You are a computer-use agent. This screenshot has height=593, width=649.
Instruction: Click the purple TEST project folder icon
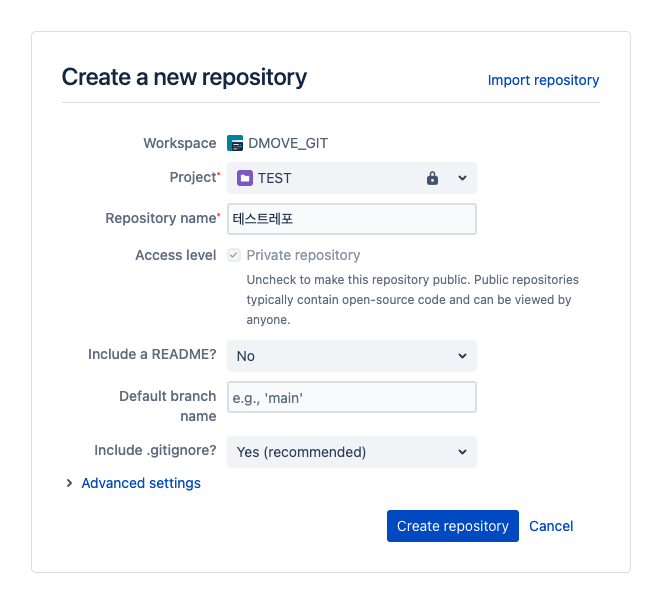click(245, 178)
